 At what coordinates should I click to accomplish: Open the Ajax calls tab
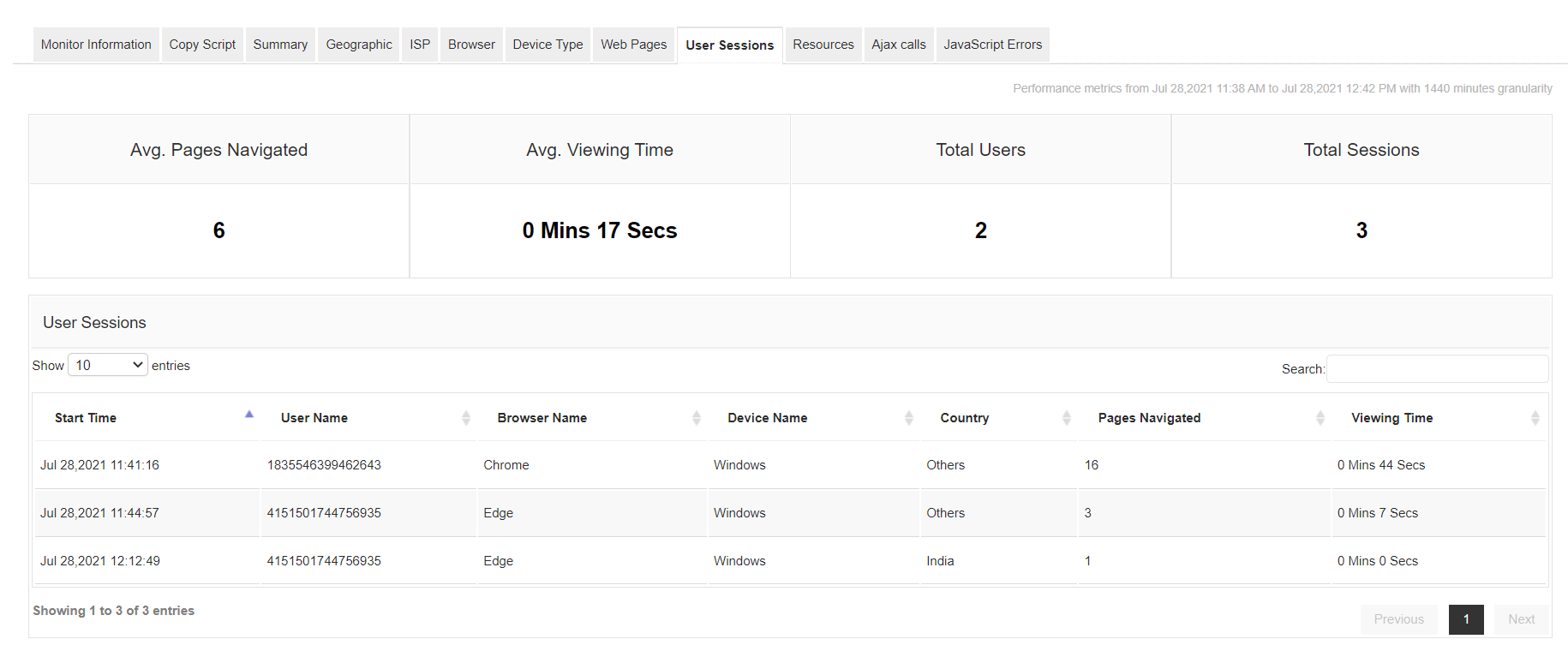click(x=899, y=45)
